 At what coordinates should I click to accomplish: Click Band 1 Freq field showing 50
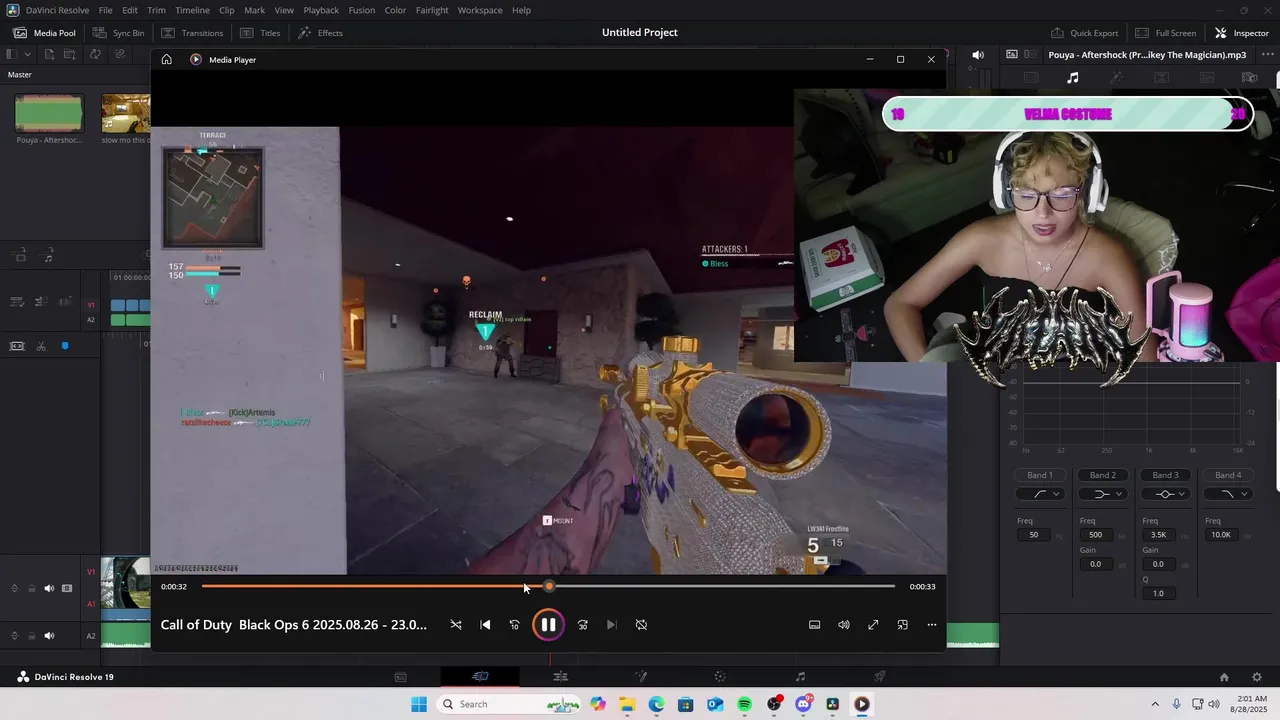tap(1034, 535)
